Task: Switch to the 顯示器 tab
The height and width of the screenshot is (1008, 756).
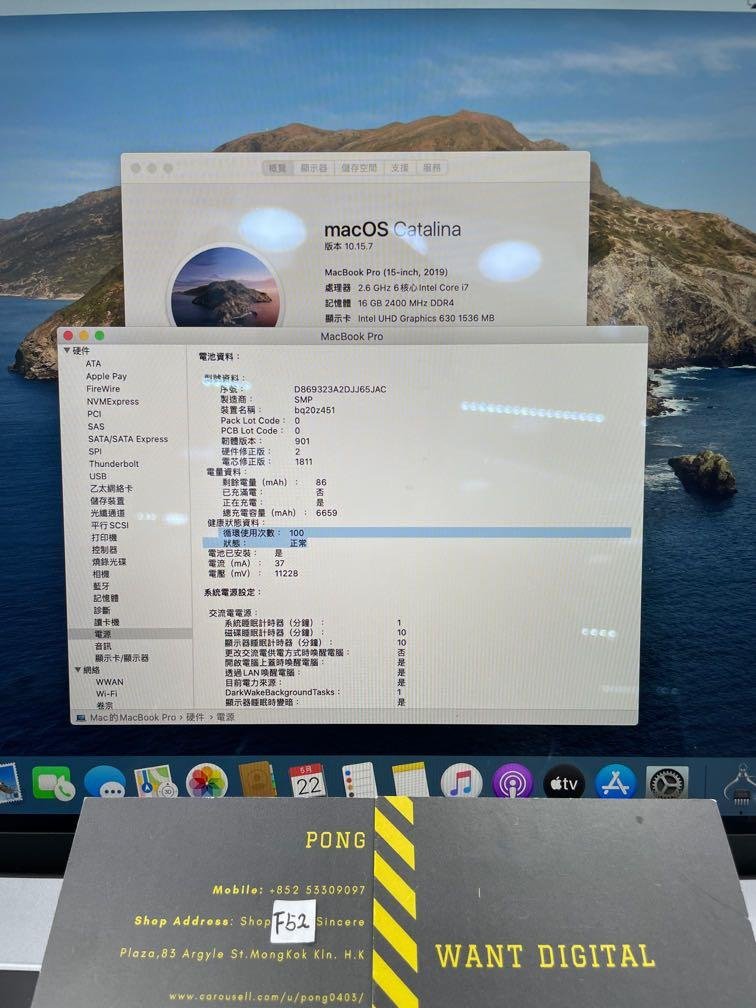Action: pyautogui.click(x=314, y=168)
